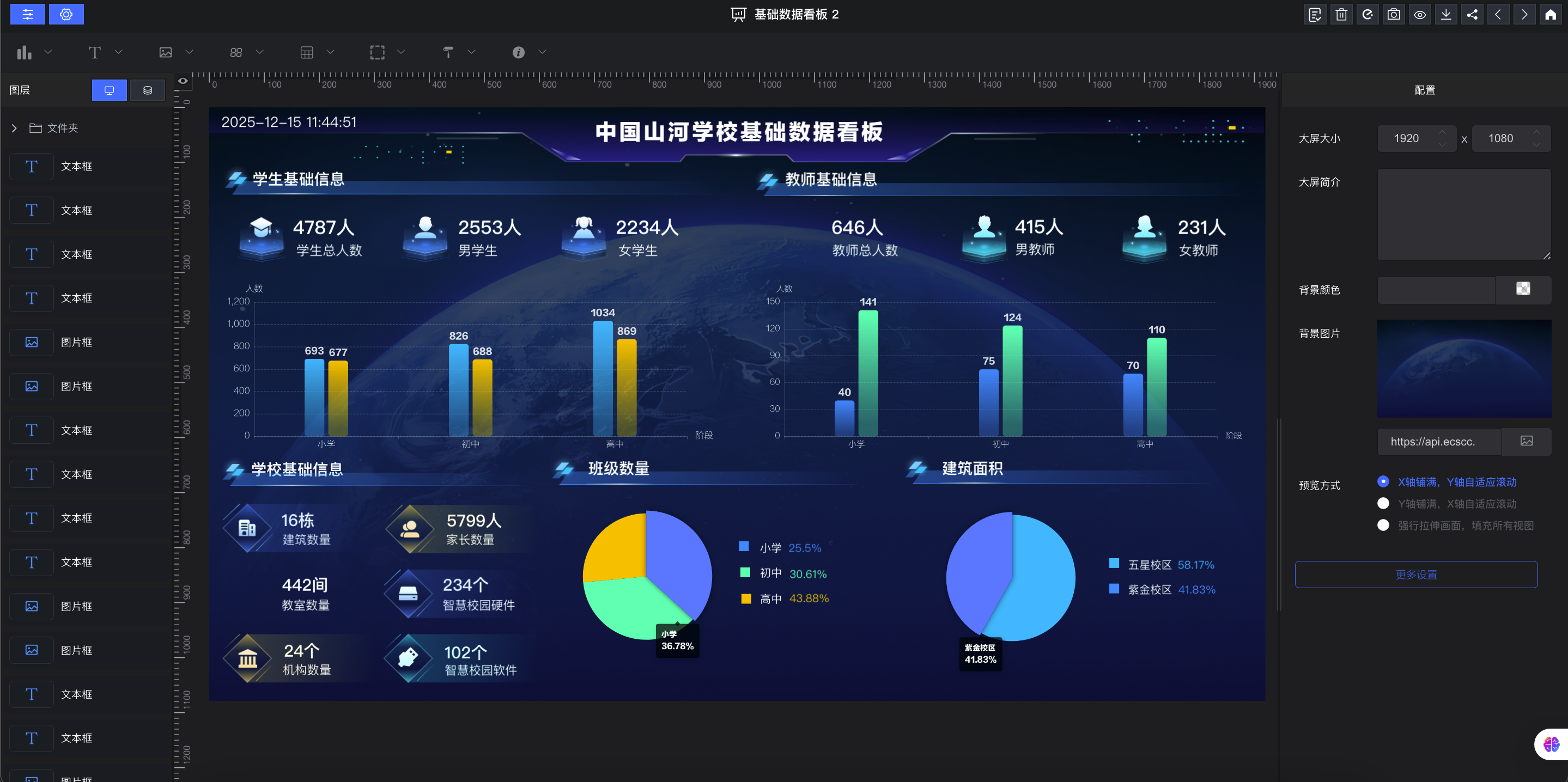Switch to the monitor layer view tab
Viewport: 1568px width, 782px height.
(x=109, y=90)
